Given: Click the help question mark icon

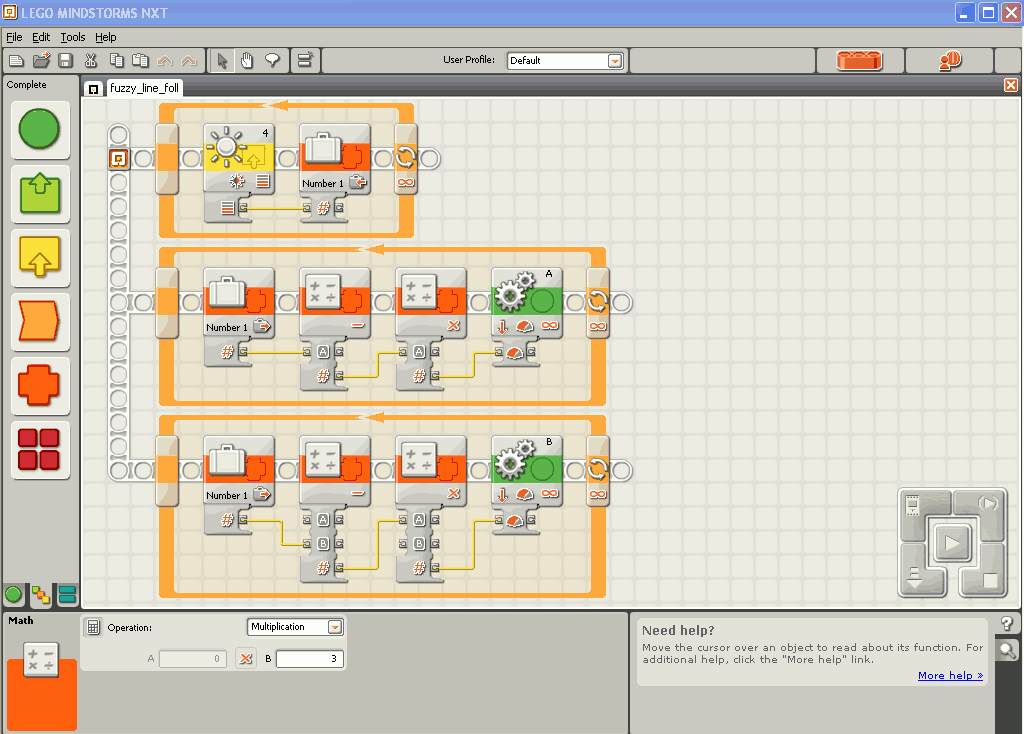Looking at the screenshot, I should [x=1006, y=623].
